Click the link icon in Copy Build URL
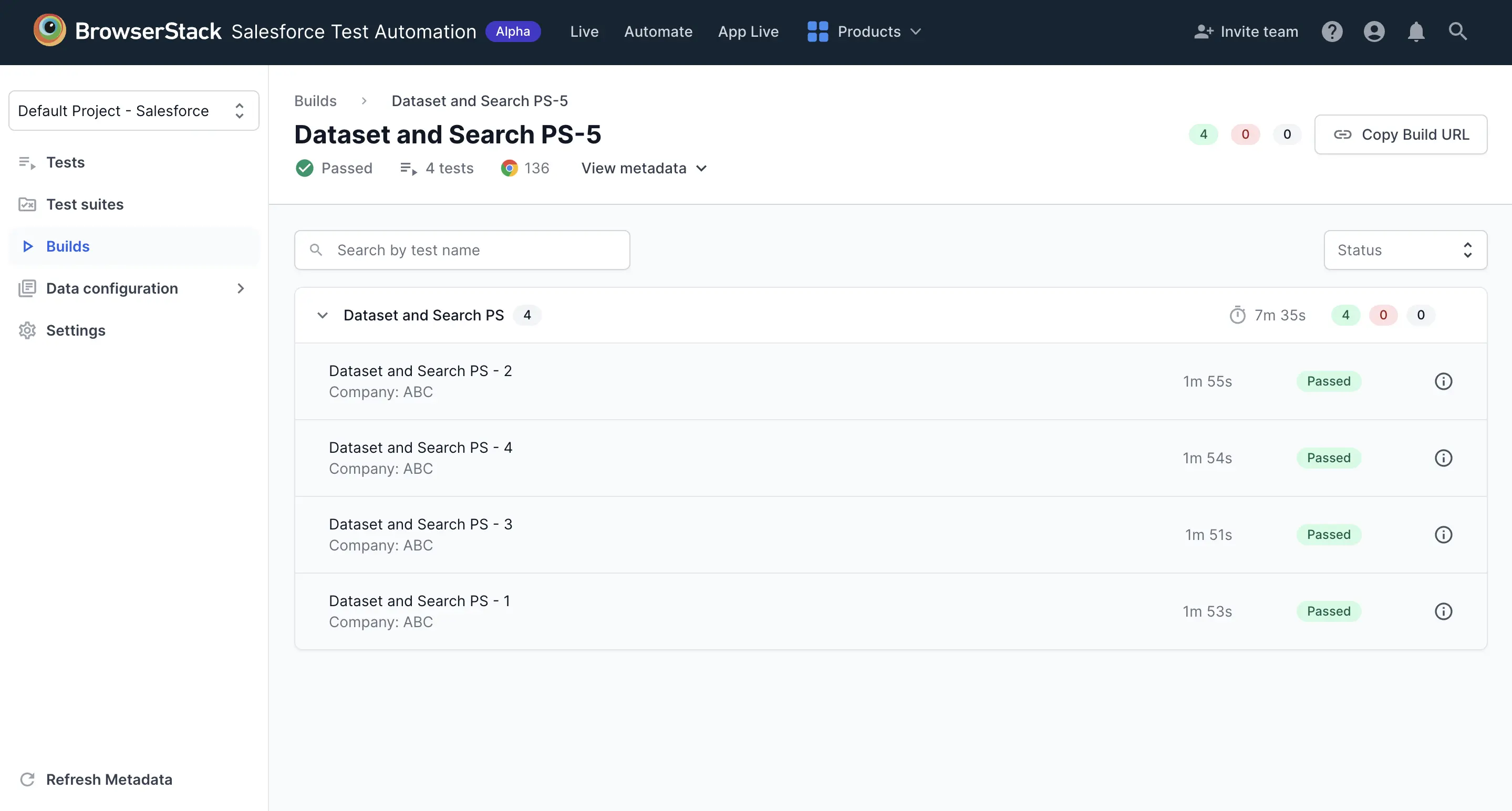Image resolution: width=1512 pixels, height=811 pixels. pos(1342,134)
